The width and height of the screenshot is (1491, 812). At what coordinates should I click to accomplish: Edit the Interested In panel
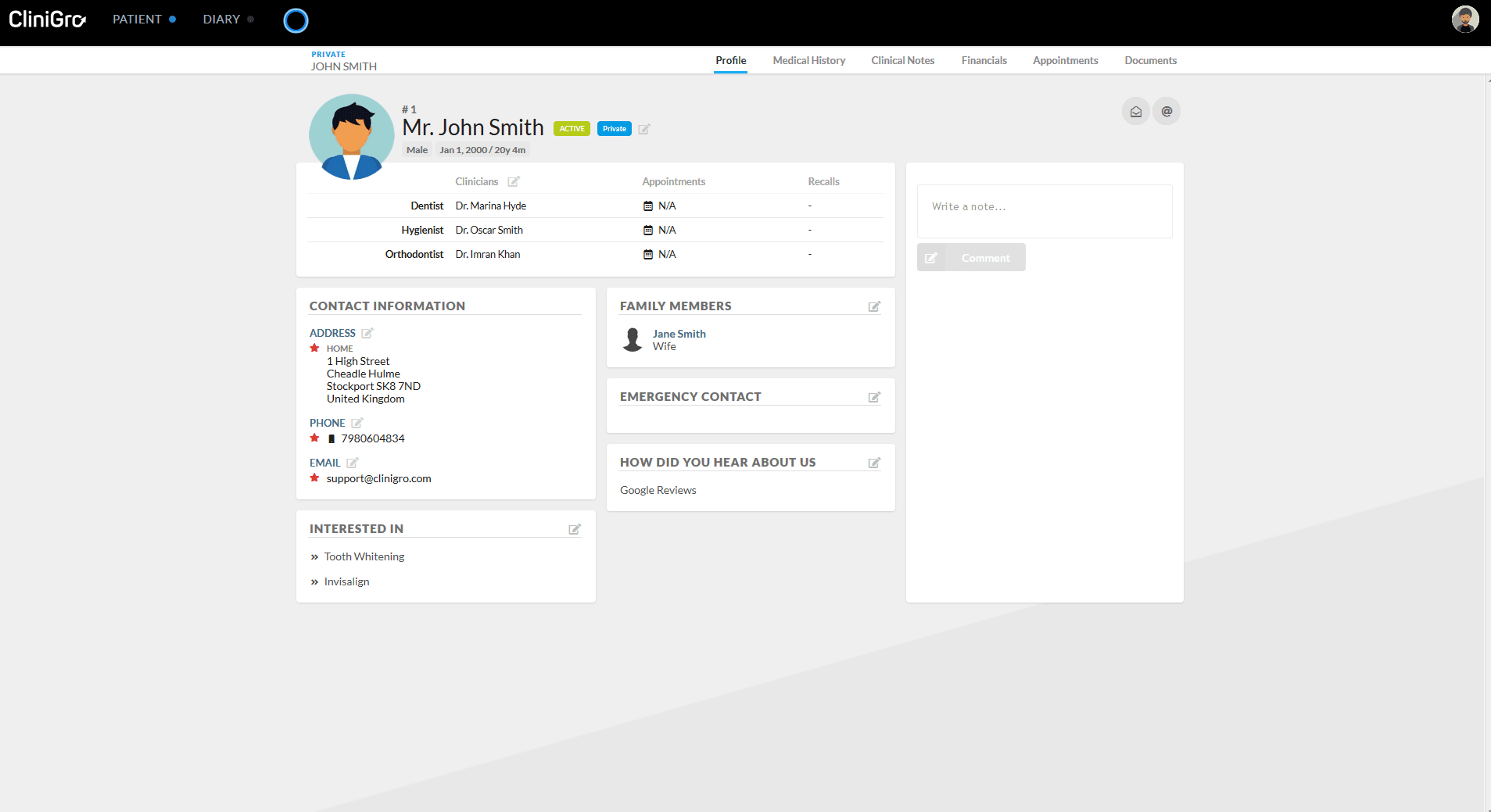[575, 529]
